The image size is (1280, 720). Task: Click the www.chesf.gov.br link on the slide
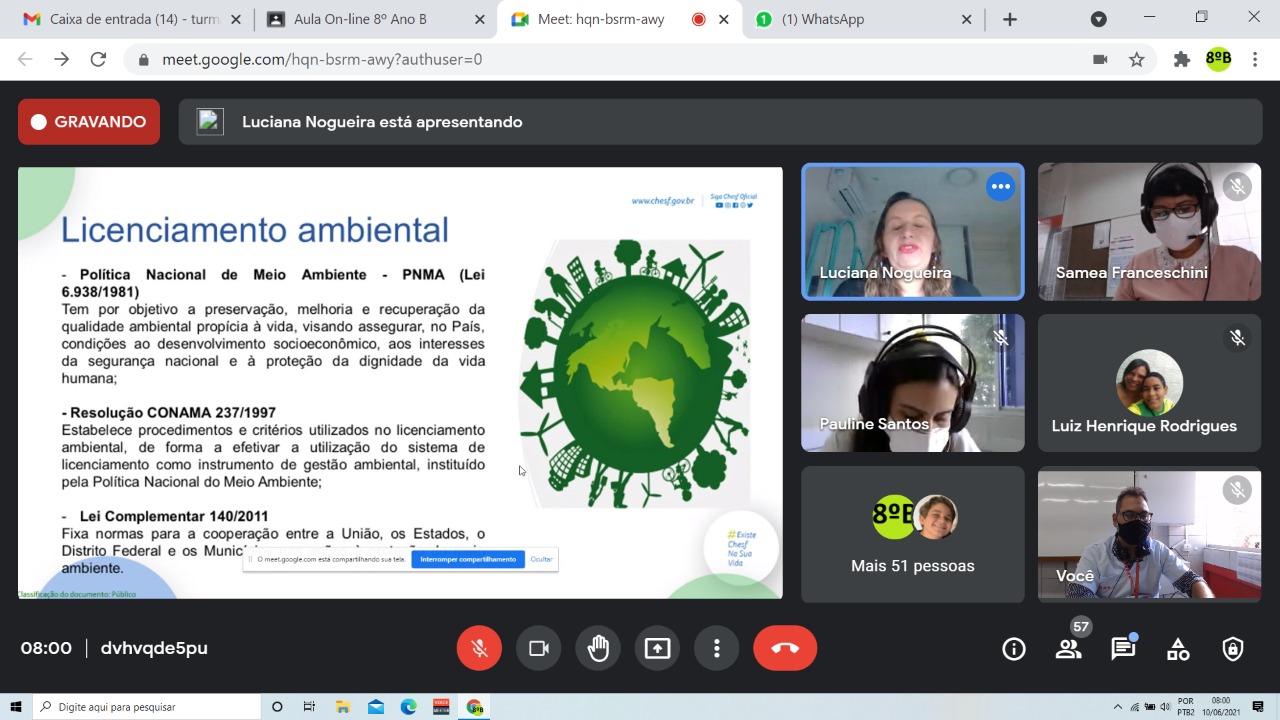pos(663,201)
